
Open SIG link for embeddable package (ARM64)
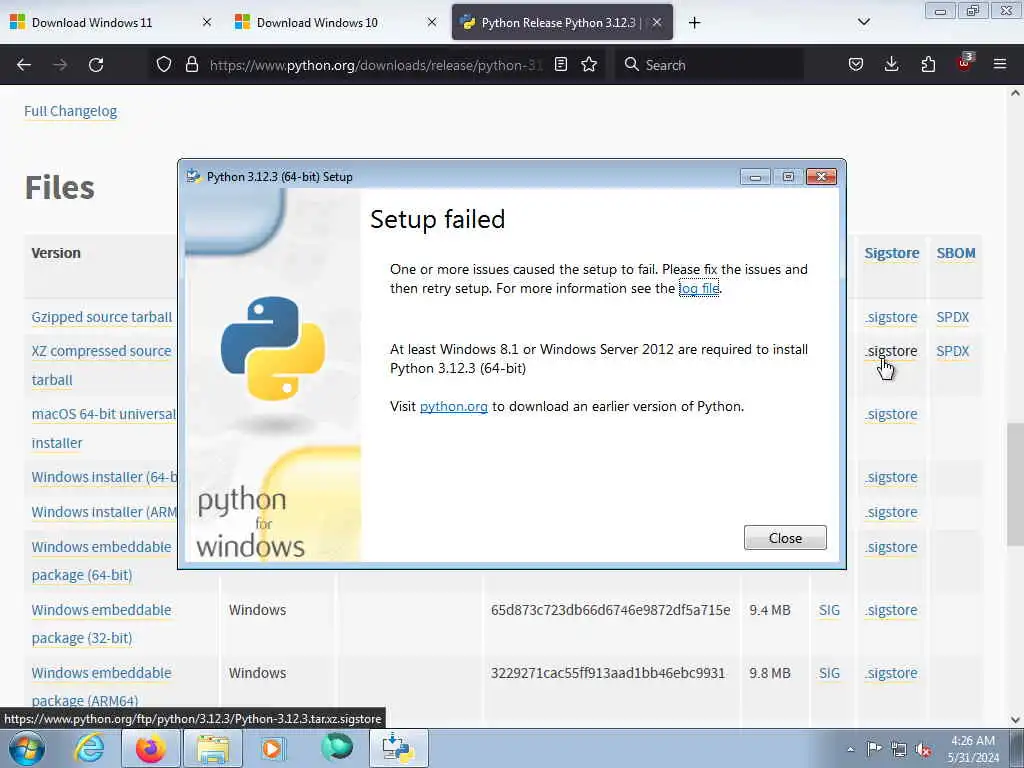pyautogui.click(x=829, y=673)
